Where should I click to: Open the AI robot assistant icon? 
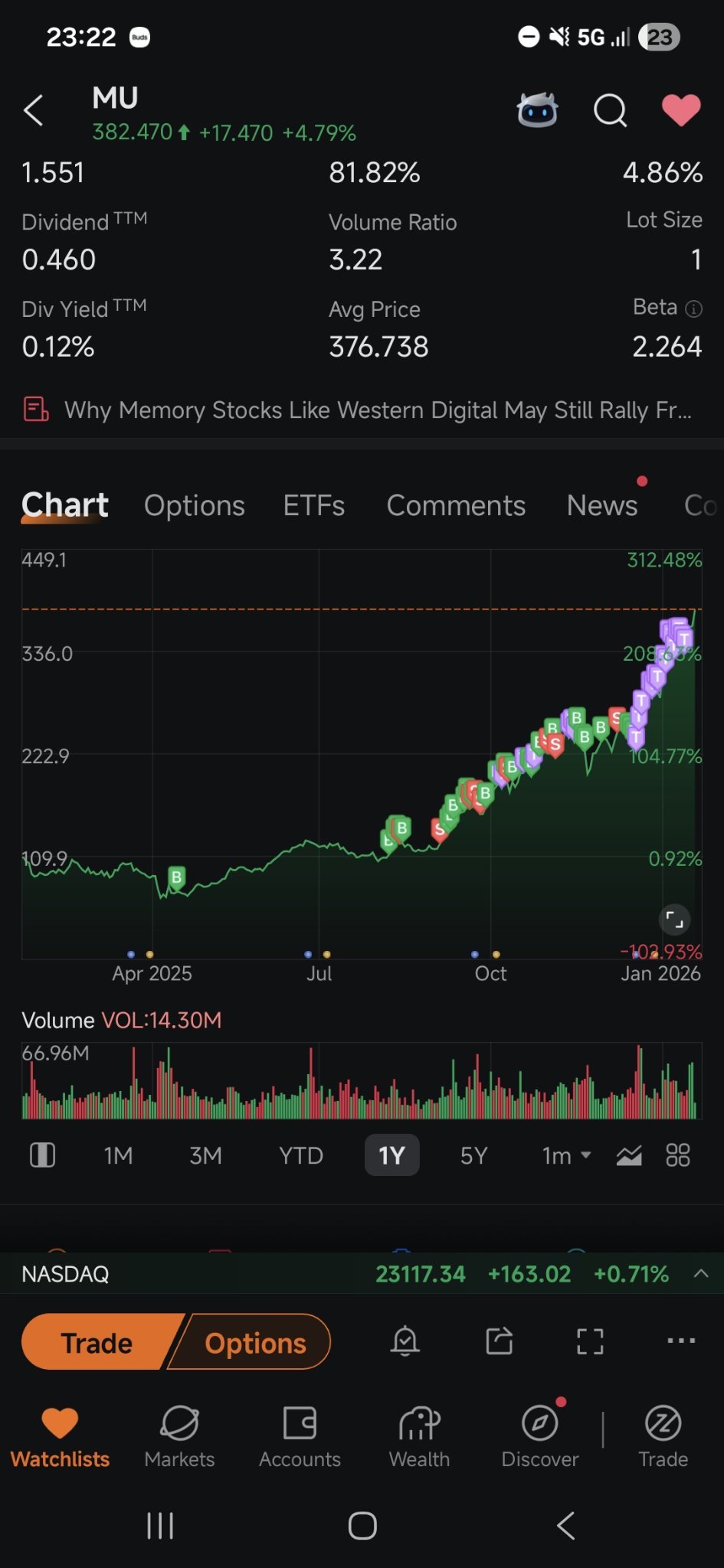(x=537, y=110)
